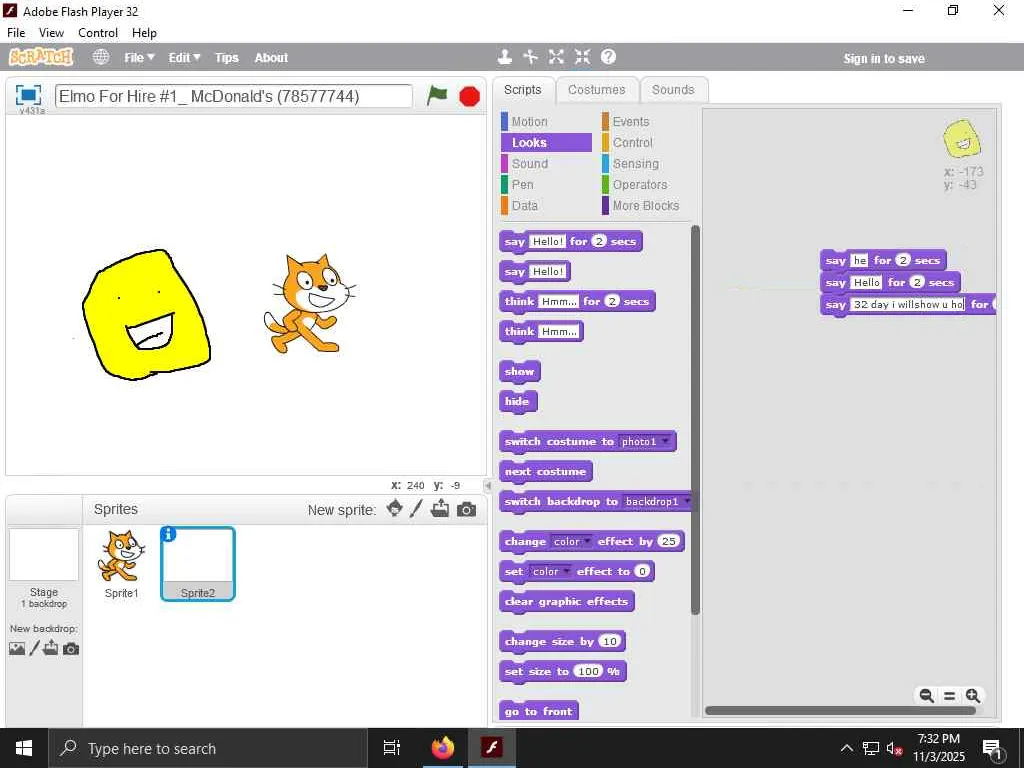Collapse the stage with small arrow

point(487,485)
